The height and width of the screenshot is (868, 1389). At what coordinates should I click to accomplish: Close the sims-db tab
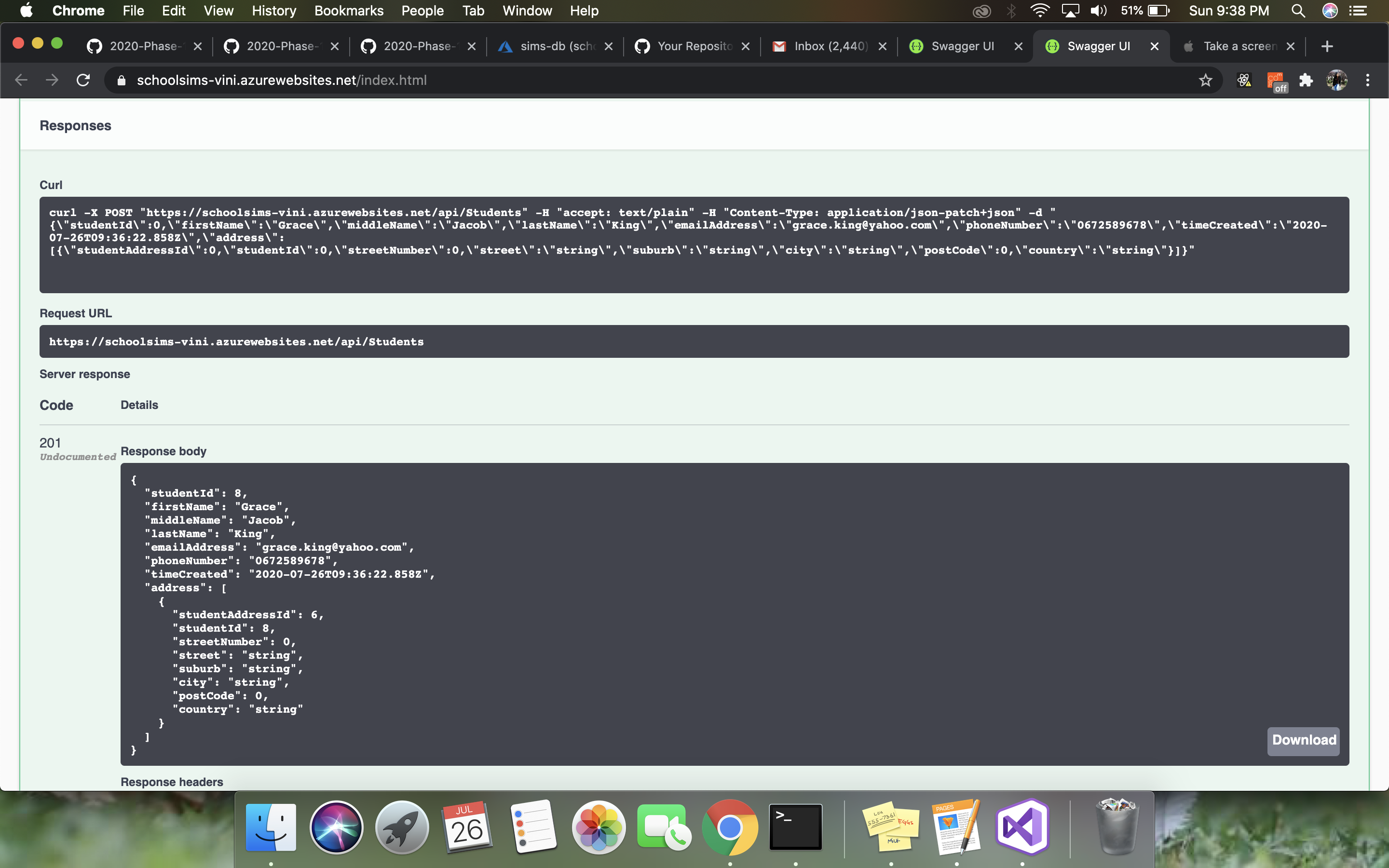[608, 46]
